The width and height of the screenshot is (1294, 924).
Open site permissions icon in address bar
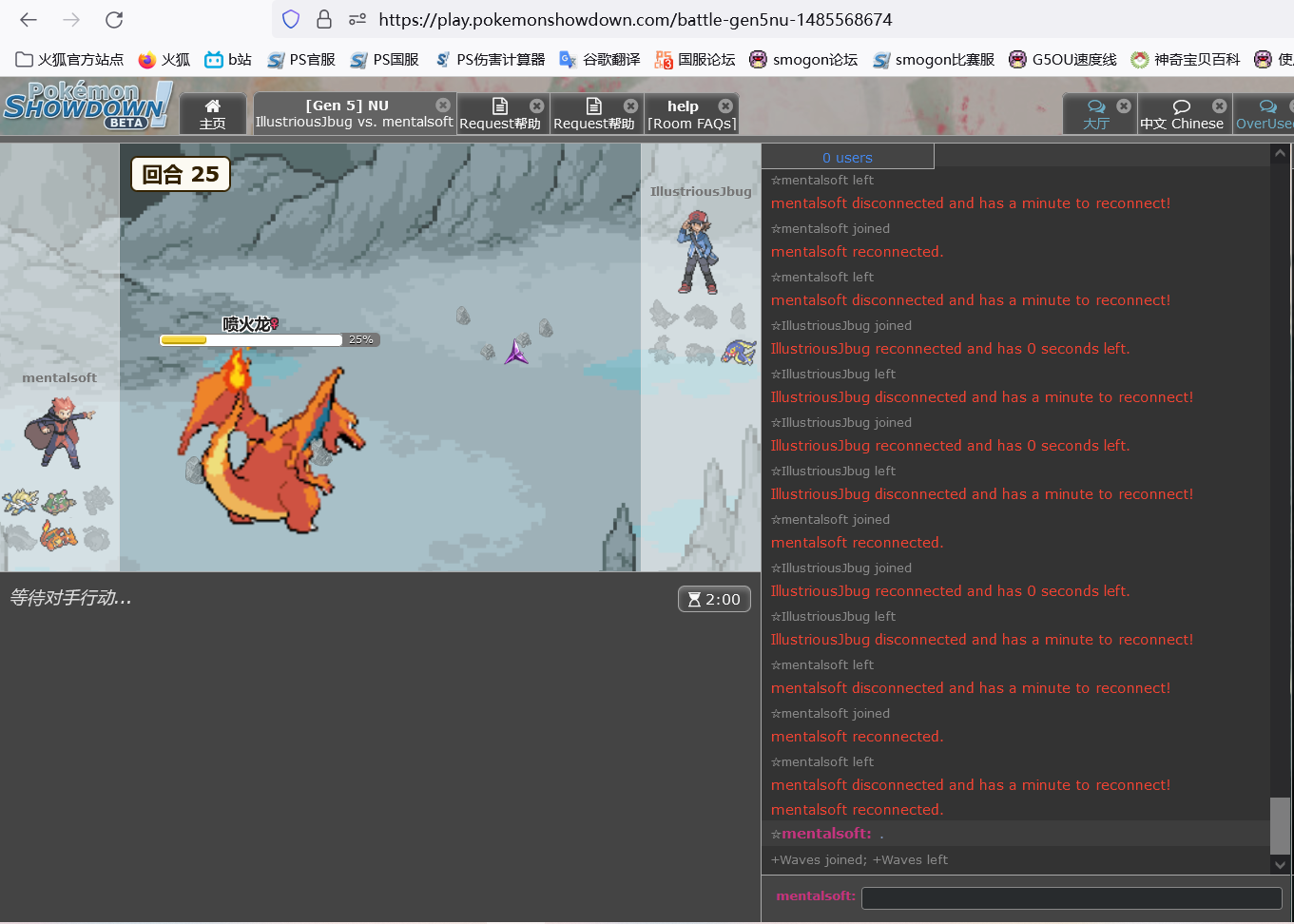(x=357, y=19)
